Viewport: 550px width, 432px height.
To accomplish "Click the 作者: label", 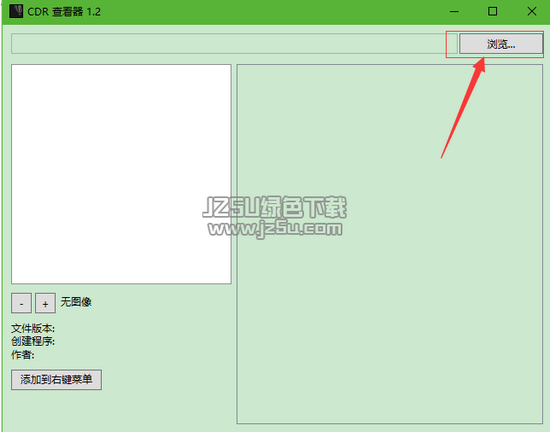I will tap(23, 355).
